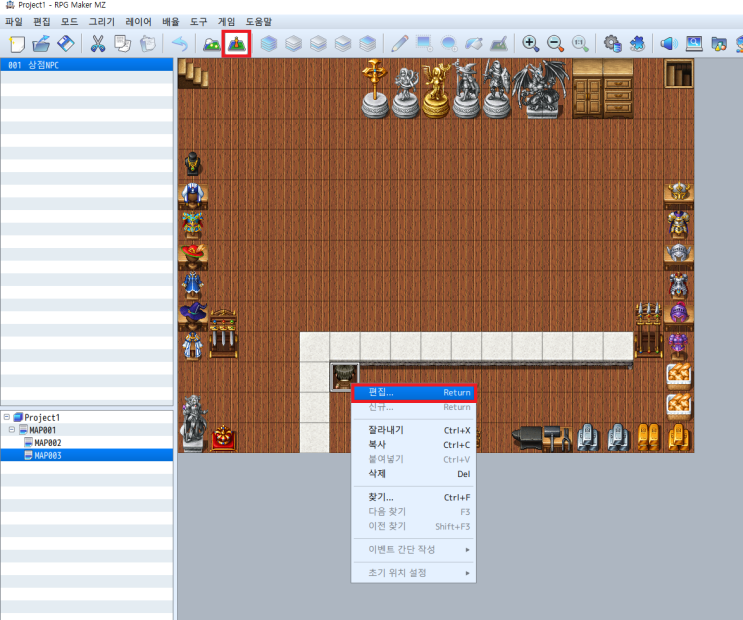Select the Pencil drawing tool
The width and height of the screenshot is (743, 620).
[399, 44]
